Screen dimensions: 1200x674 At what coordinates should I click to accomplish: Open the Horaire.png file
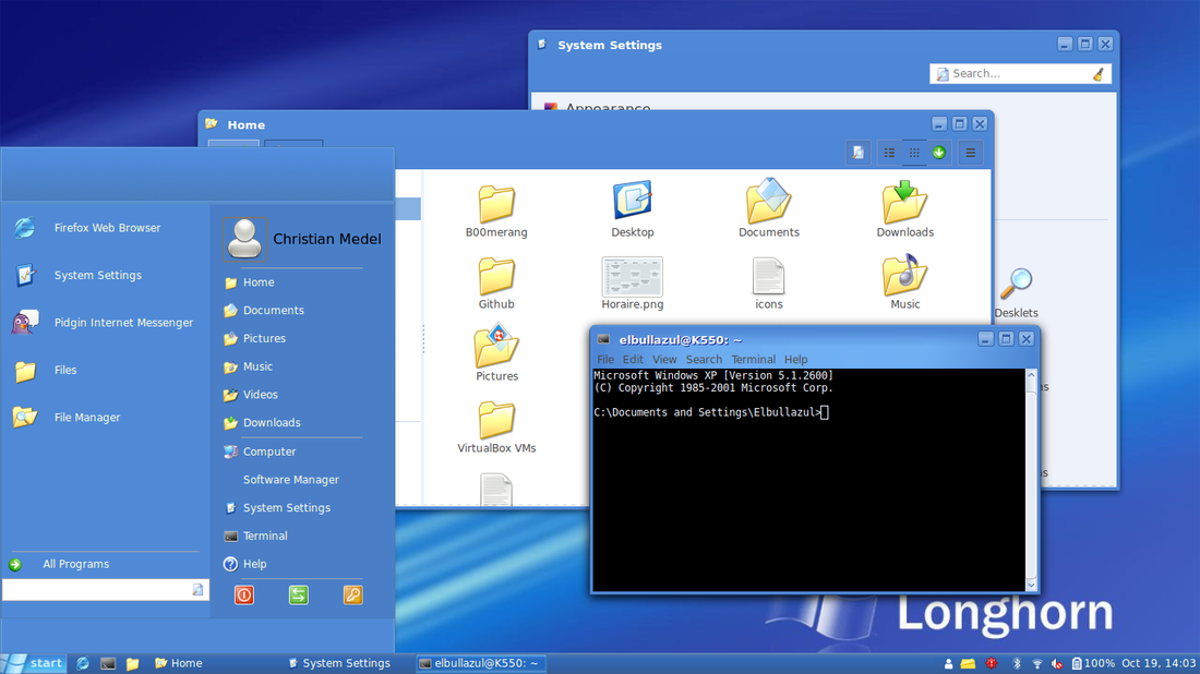[x=632, y=278]
